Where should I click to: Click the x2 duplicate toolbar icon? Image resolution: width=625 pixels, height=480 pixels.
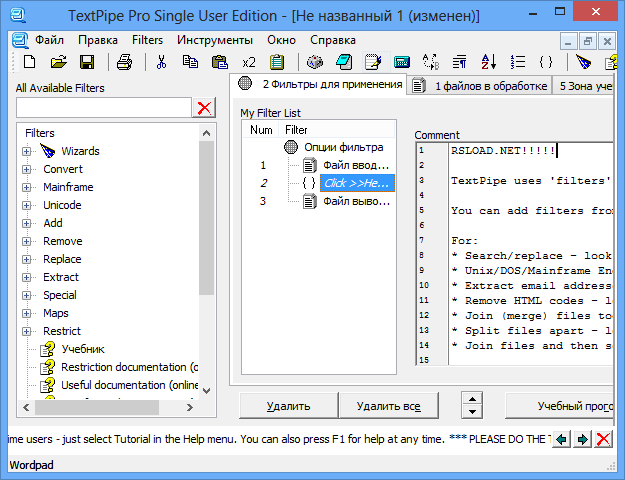(249, 62)
